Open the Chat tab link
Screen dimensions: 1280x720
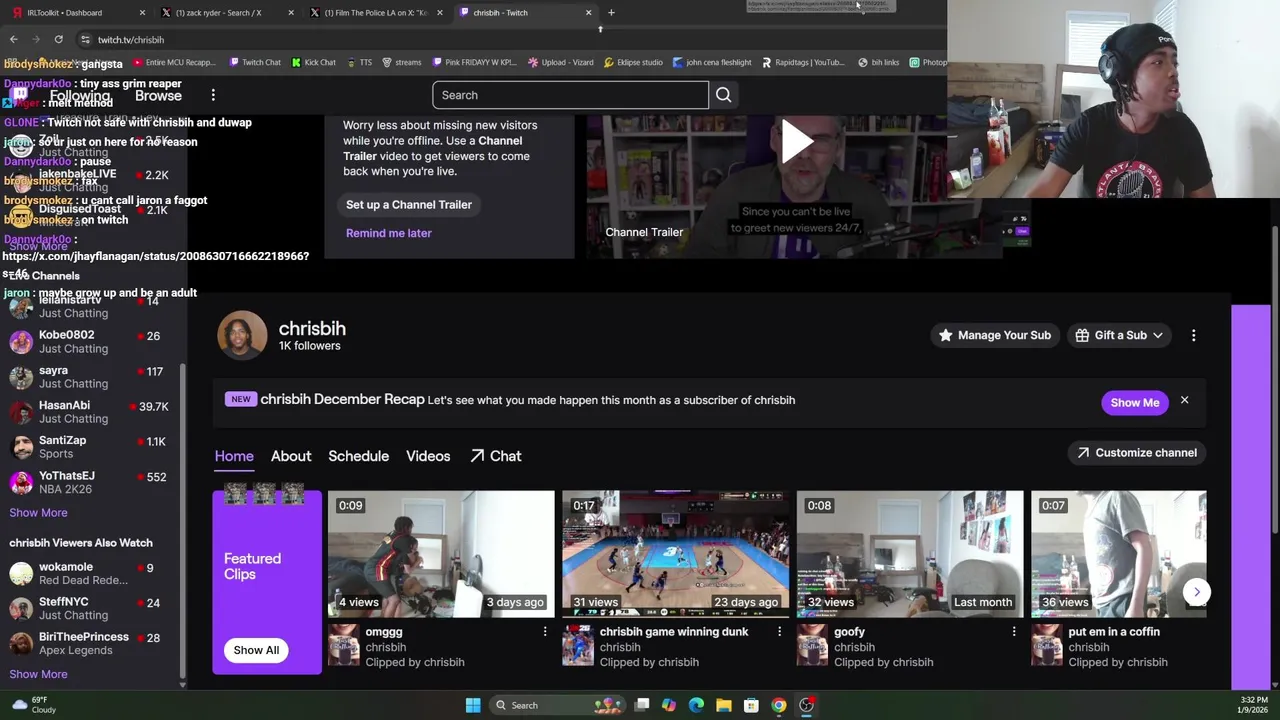pyautogui.click(x=496, y=456)
